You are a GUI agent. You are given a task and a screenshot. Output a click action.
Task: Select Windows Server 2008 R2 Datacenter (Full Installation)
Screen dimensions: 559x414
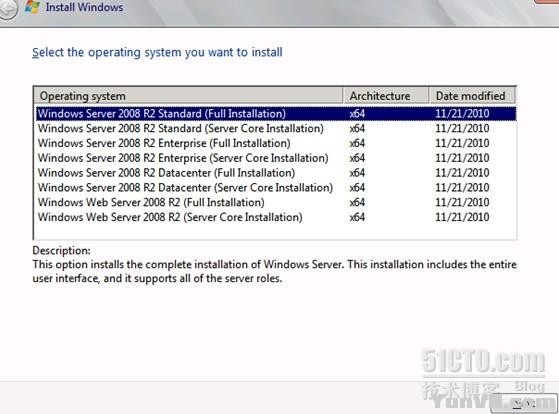276,173
